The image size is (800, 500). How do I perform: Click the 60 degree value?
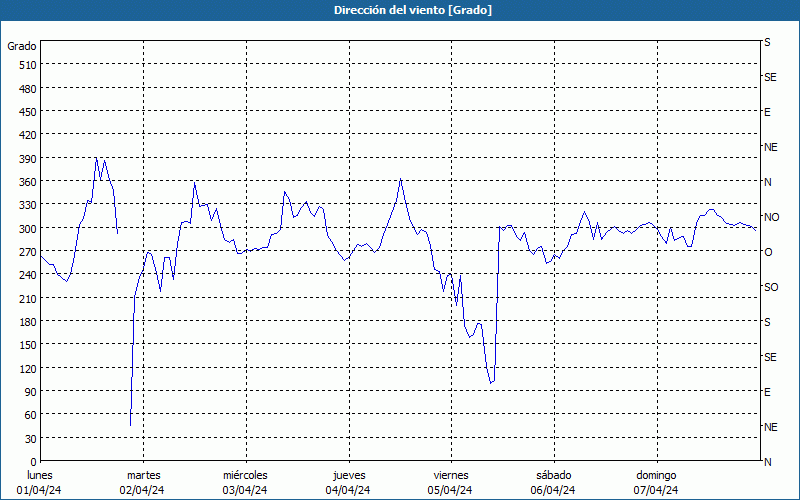(x=31, y=415)
